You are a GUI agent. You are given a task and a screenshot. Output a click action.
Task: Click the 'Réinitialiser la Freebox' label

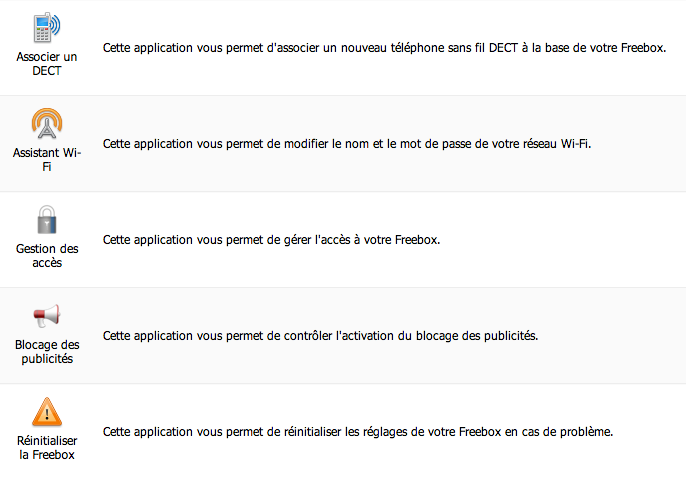[47, 447]
